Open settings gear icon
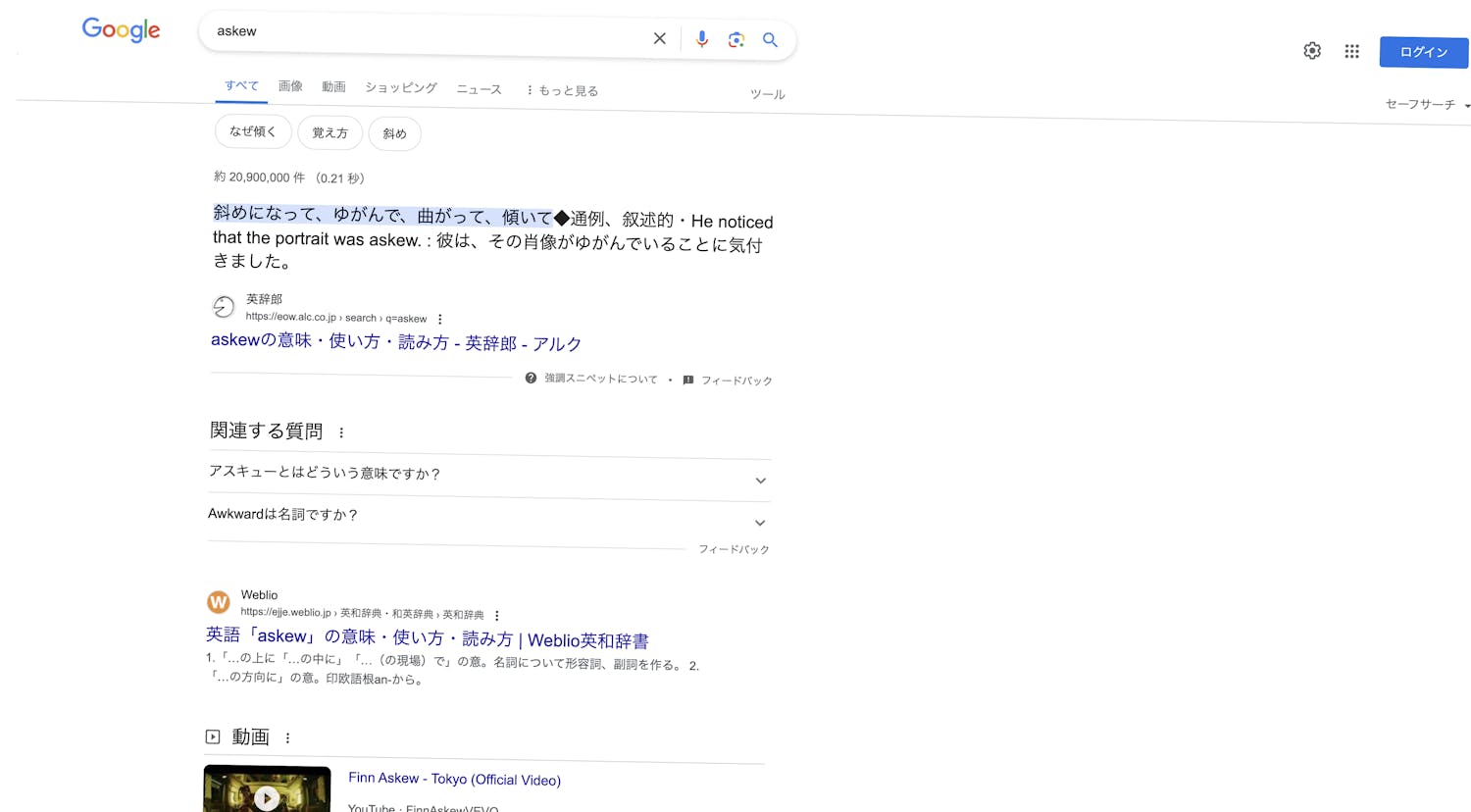The image size is (1471, 812). point(1312,51)
